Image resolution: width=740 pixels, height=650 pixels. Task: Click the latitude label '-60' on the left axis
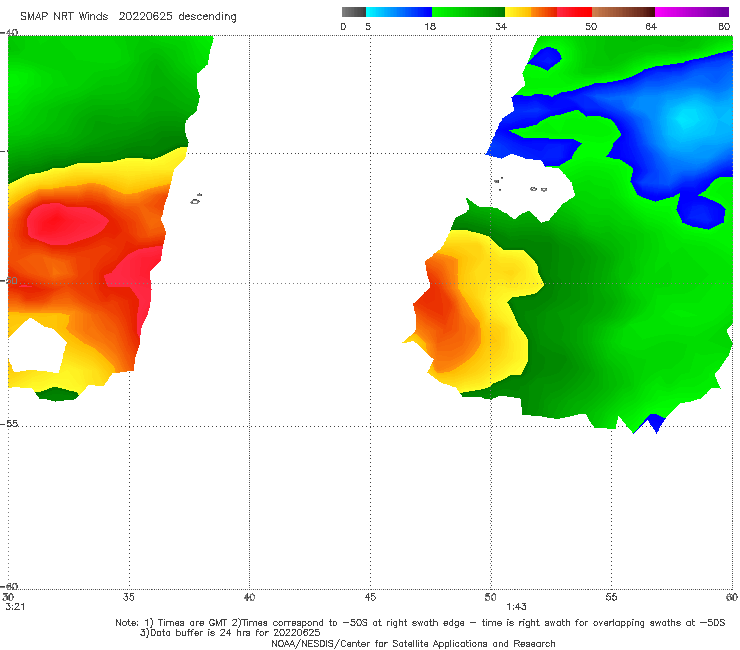coord(10,586)
